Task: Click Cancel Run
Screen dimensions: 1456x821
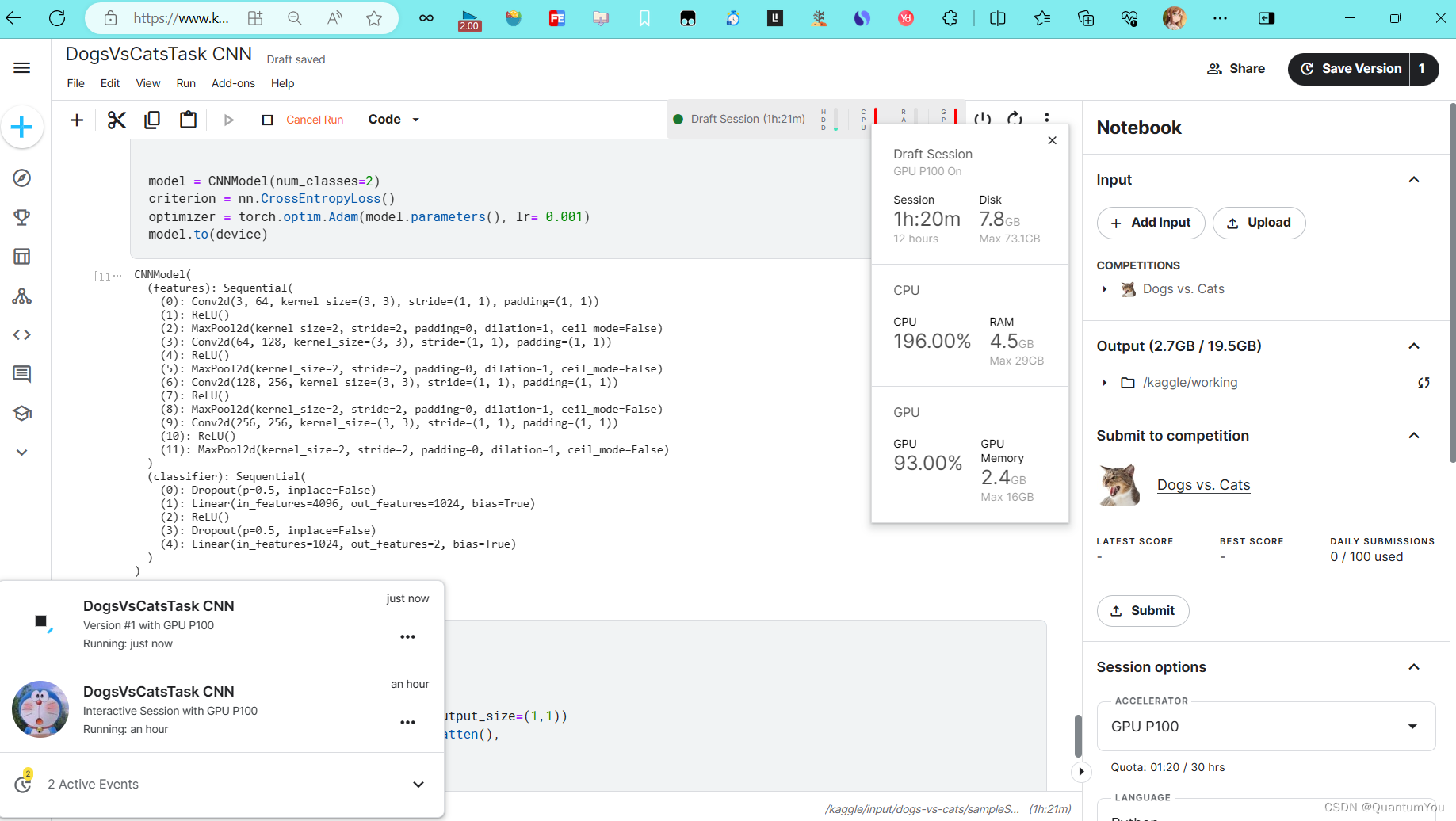Action: pos(315,120)
